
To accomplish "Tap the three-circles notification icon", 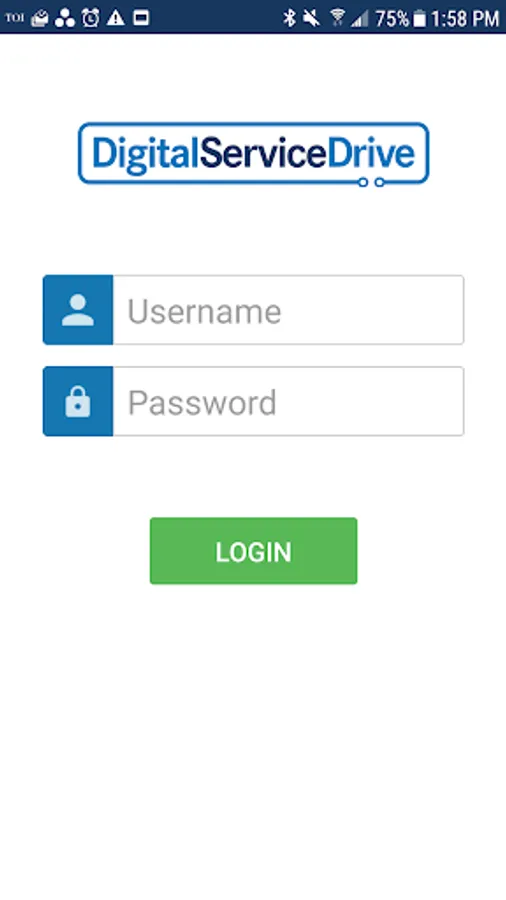I will click(65, 18).
